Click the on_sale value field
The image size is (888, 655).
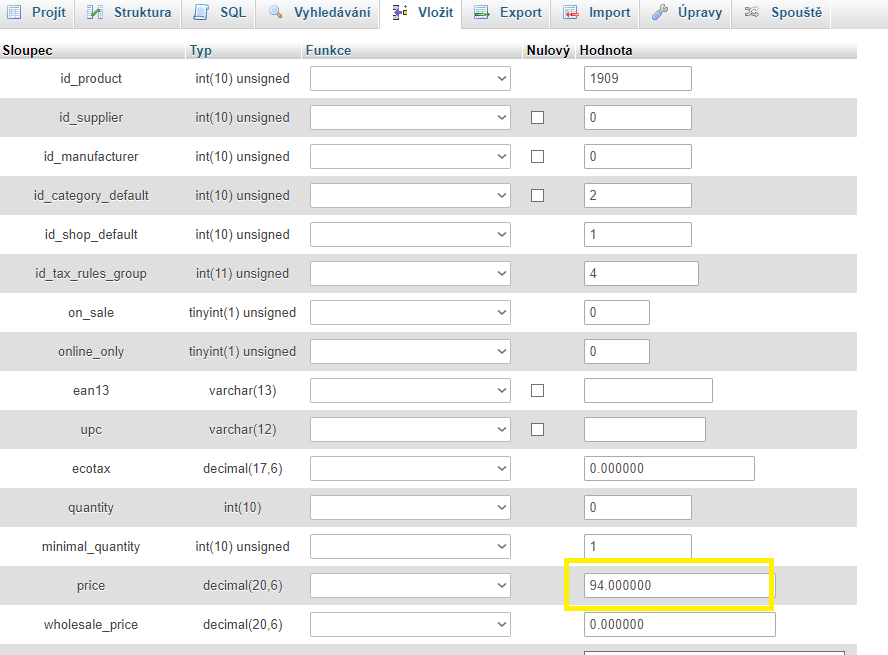point(617,312)
